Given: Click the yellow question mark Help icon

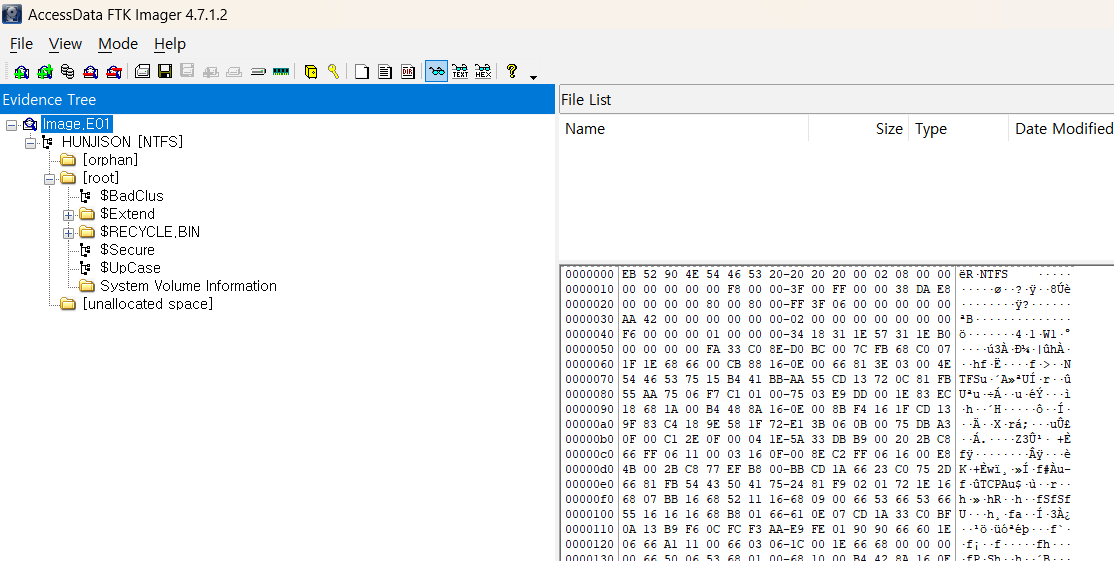Looking at the screenshot, I should click(x=512, y=72).
